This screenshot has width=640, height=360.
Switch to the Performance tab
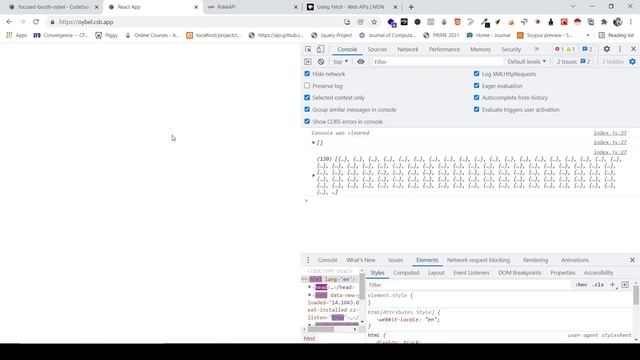(444, 49)
